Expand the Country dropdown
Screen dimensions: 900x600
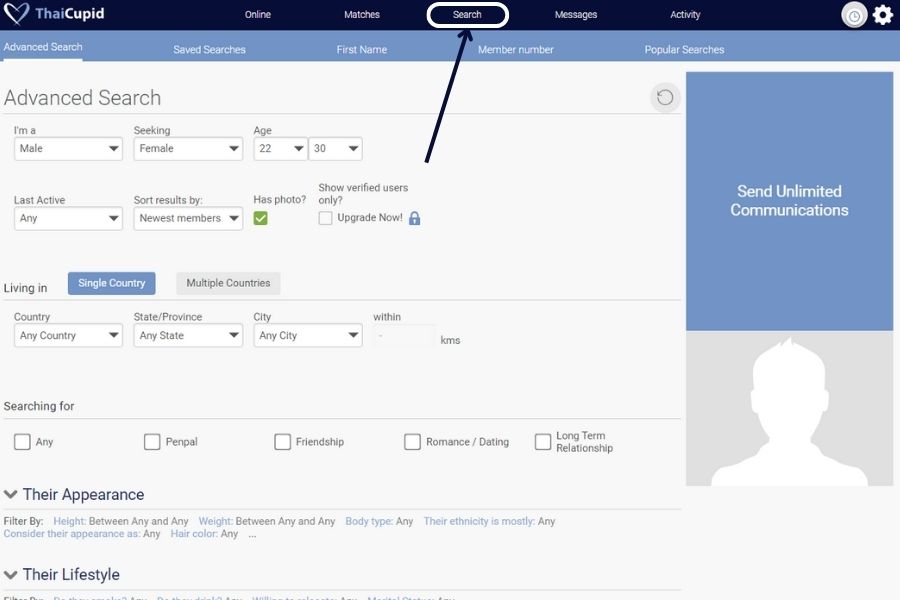point(68,336)
